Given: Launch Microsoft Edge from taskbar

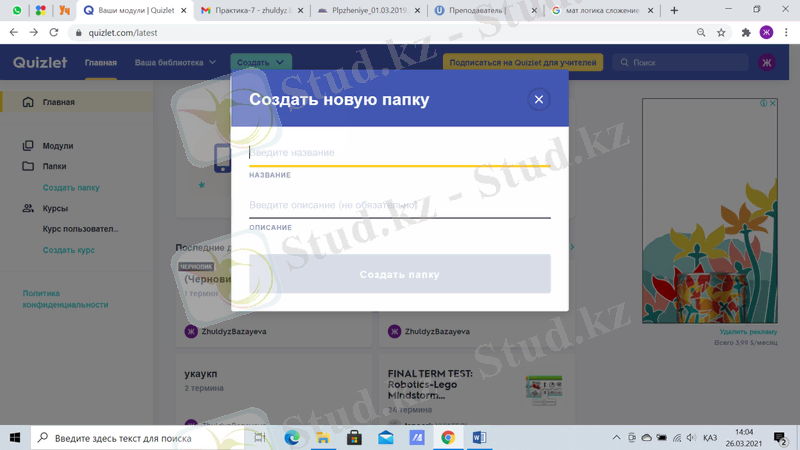Looking at the screenshot, I should pos(292,438).
